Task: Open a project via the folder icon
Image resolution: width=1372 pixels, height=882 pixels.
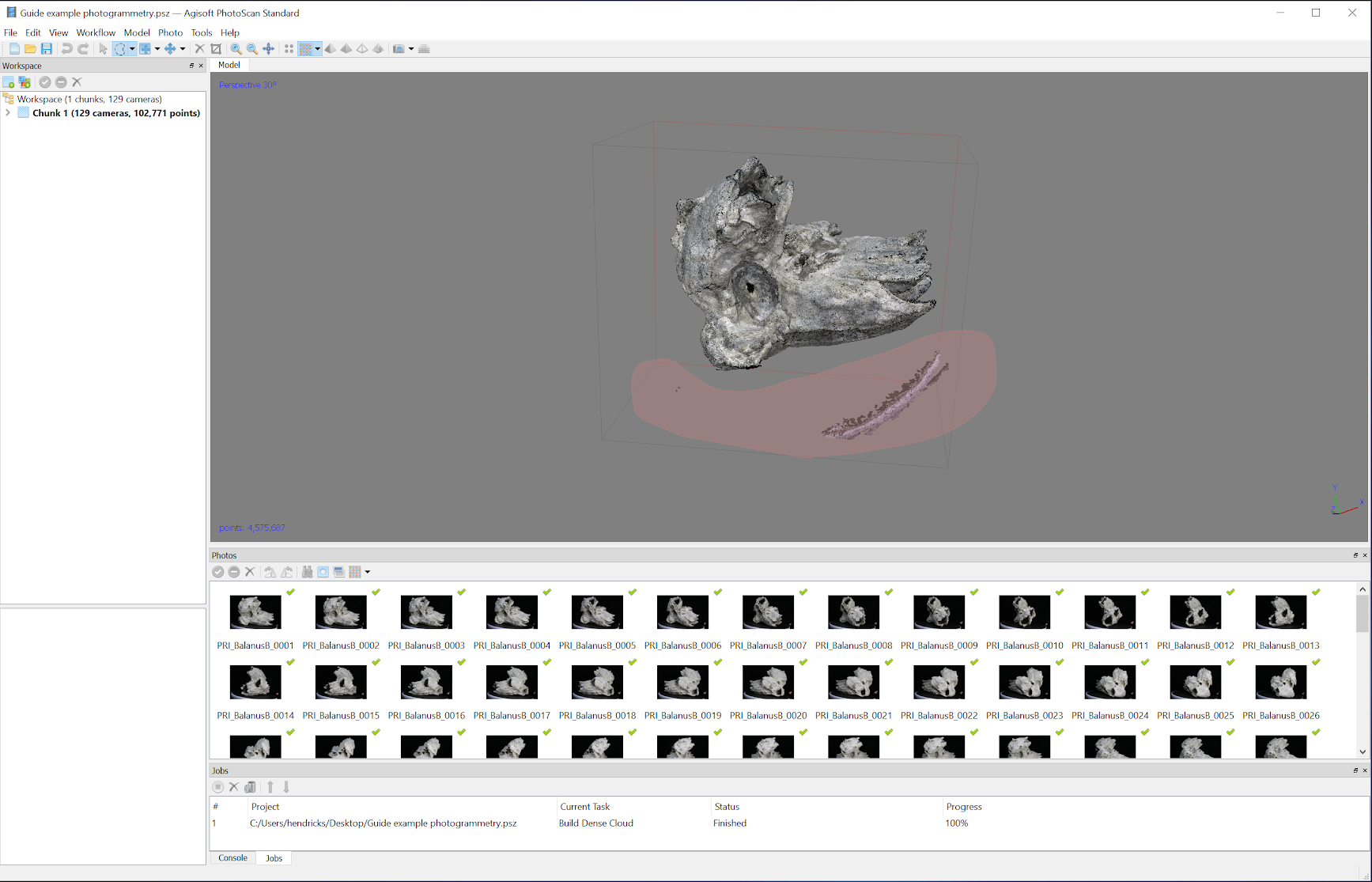Action: [30, 49]
